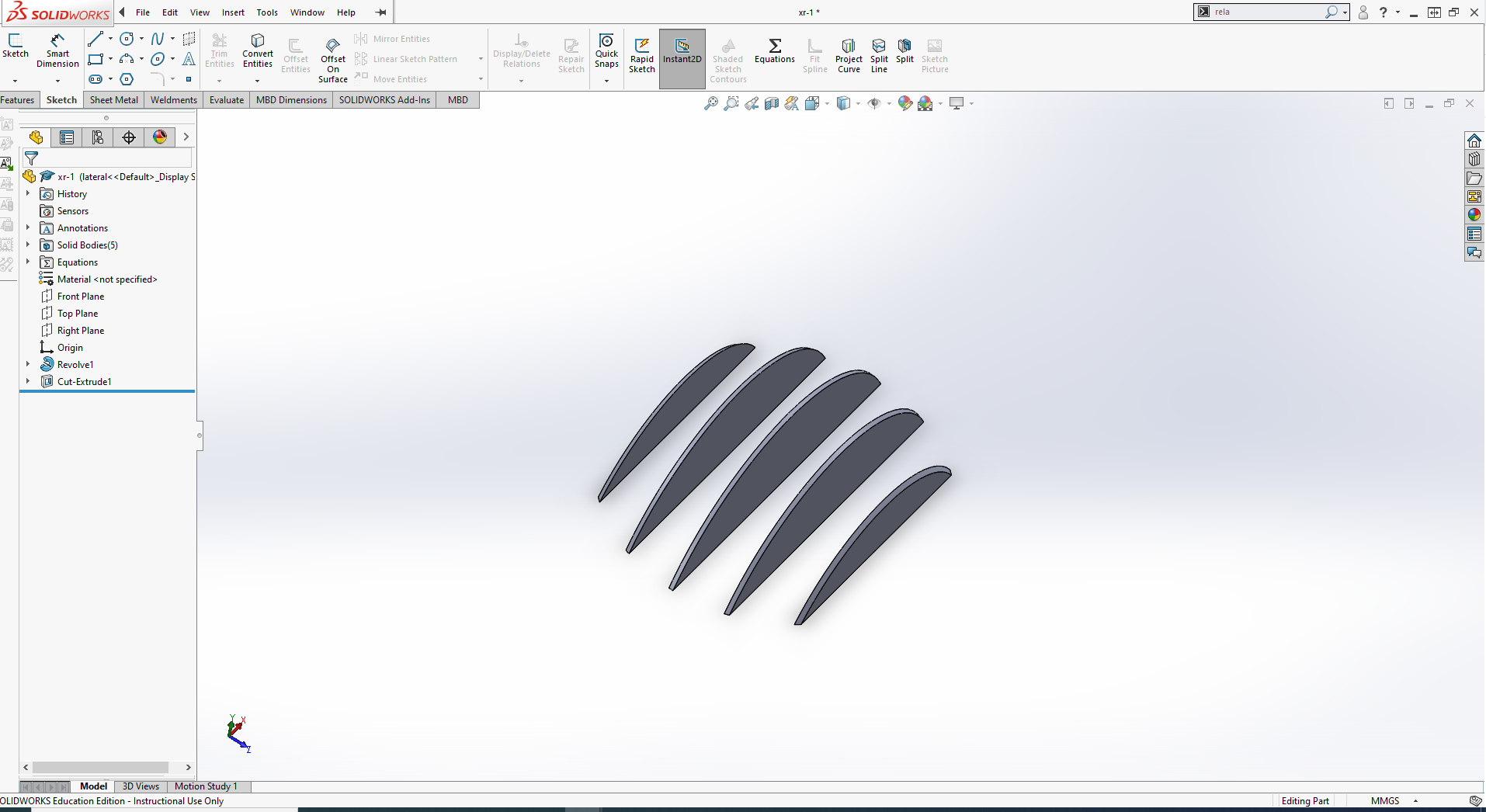The image size is (1486, 812).
Task: Open the PropertyManager tab icon
Action: 67,137
